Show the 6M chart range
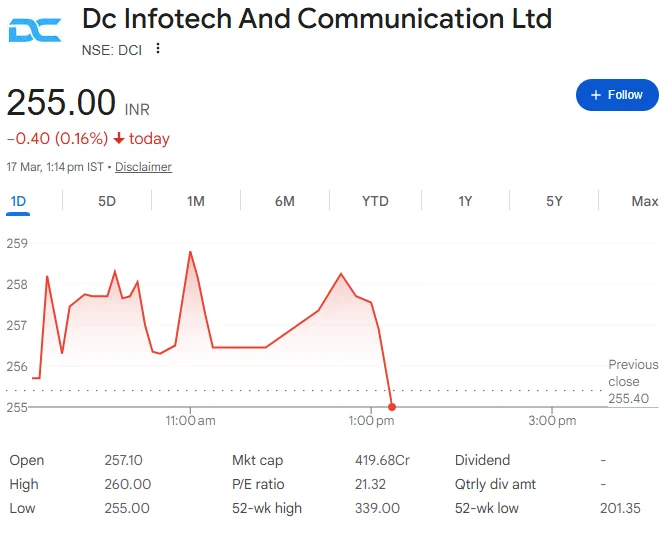Viewport: 671px width, 555px height. pyautogui.click(x=285, y=201)
